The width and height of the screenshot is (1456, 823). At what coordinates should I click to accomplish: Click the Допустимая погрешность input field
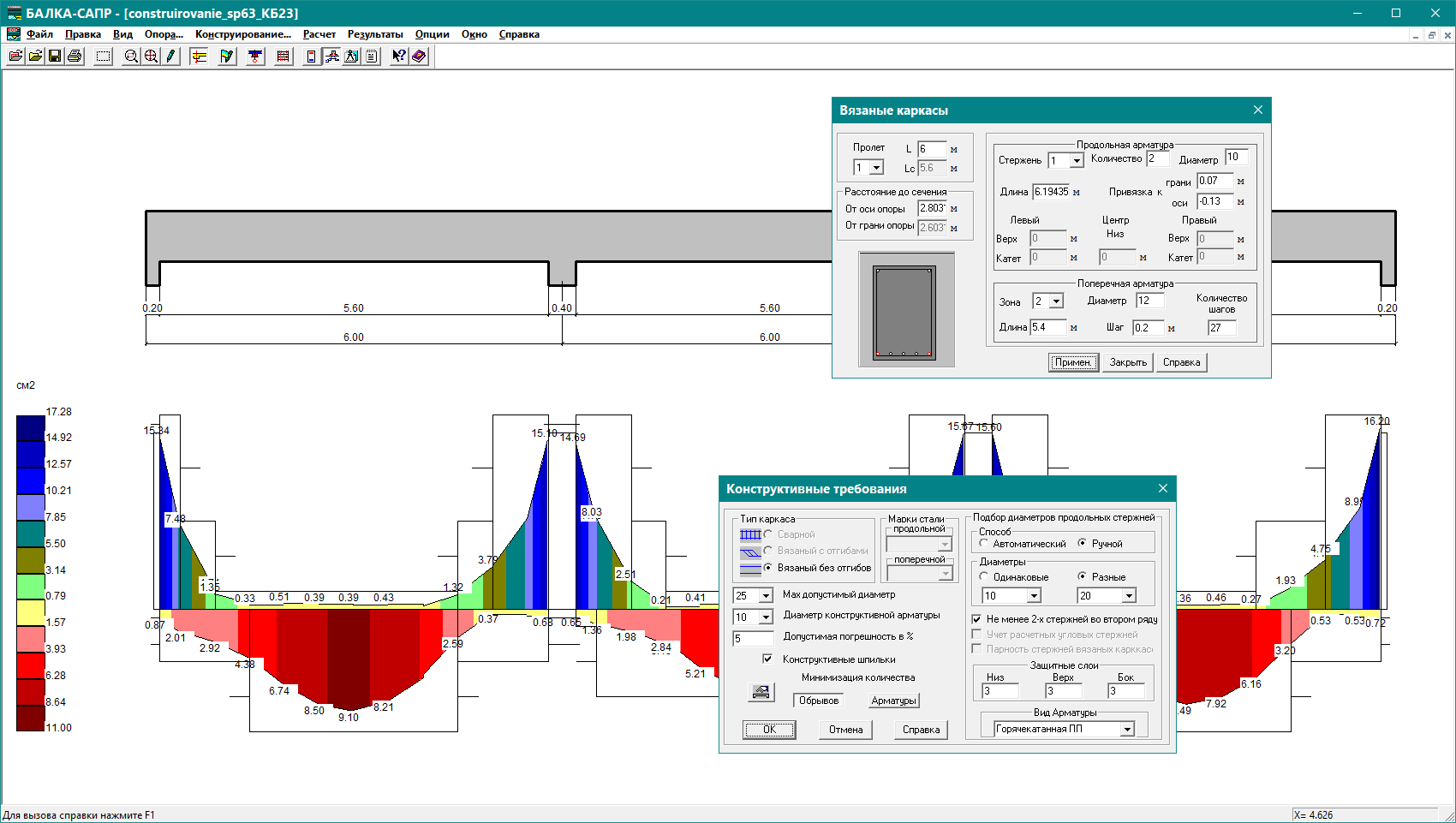pos(753,639)
